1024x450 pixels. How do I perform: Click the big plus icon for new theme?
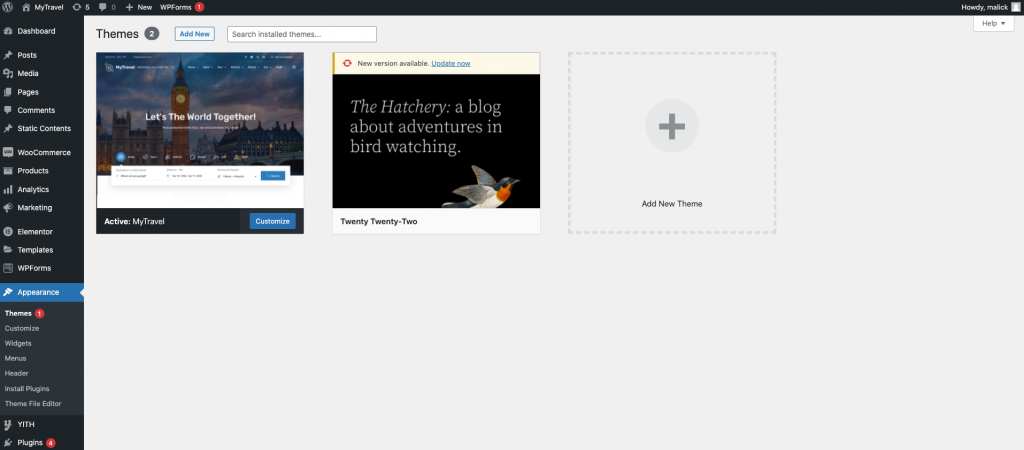pos(672,126)
